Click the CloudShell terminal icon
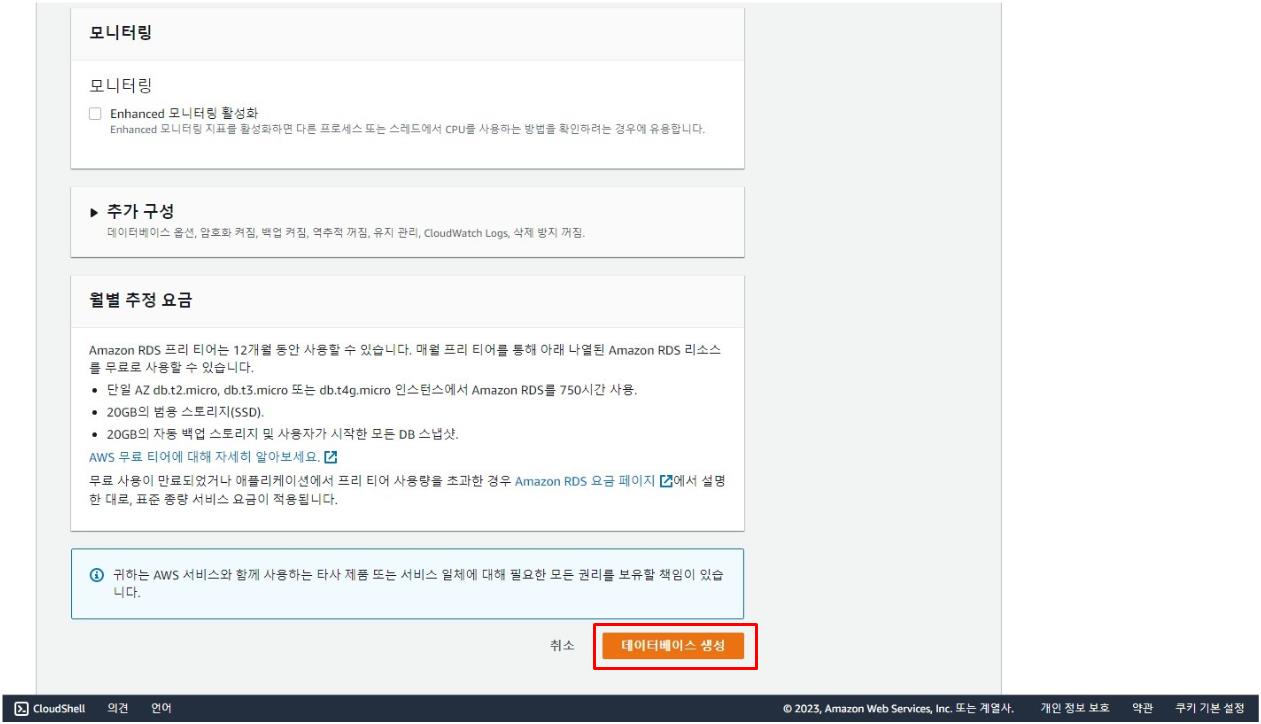This screenshot has width=1261, height=724. (x=21, y=709)
